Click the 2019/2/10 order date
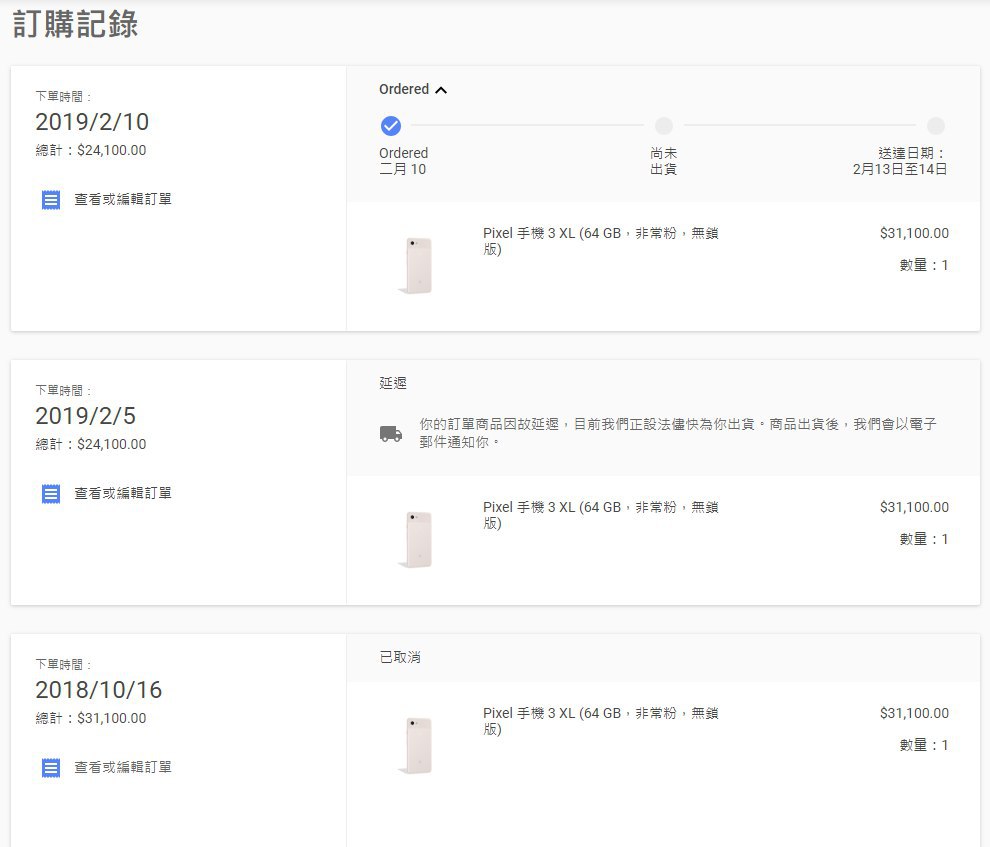 click(92, 122)
